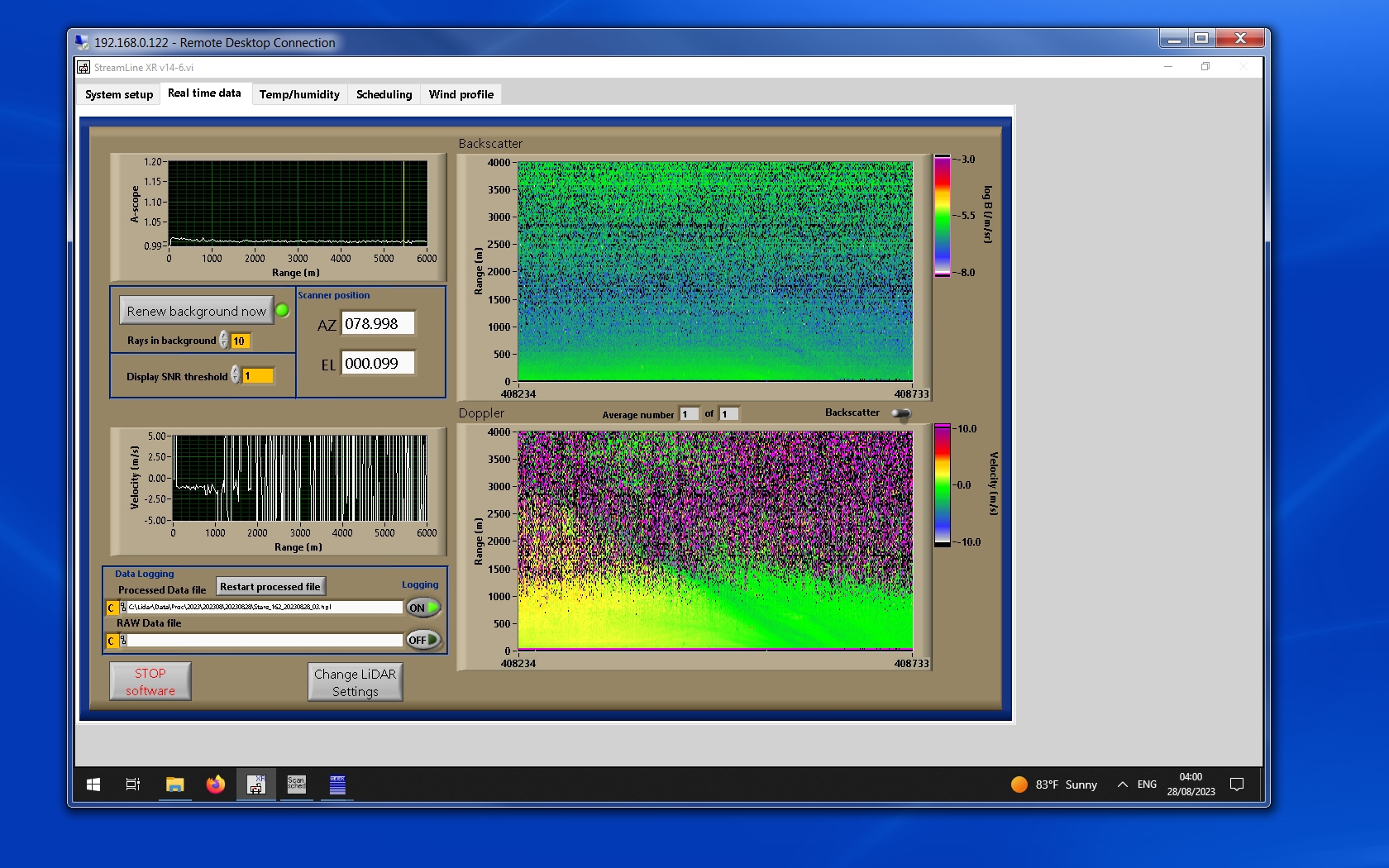Image resolution: width=1389 pixels, height=868 pixels.
Task: Click the Rays in background stepper
Action: click(x=224, y=341)
